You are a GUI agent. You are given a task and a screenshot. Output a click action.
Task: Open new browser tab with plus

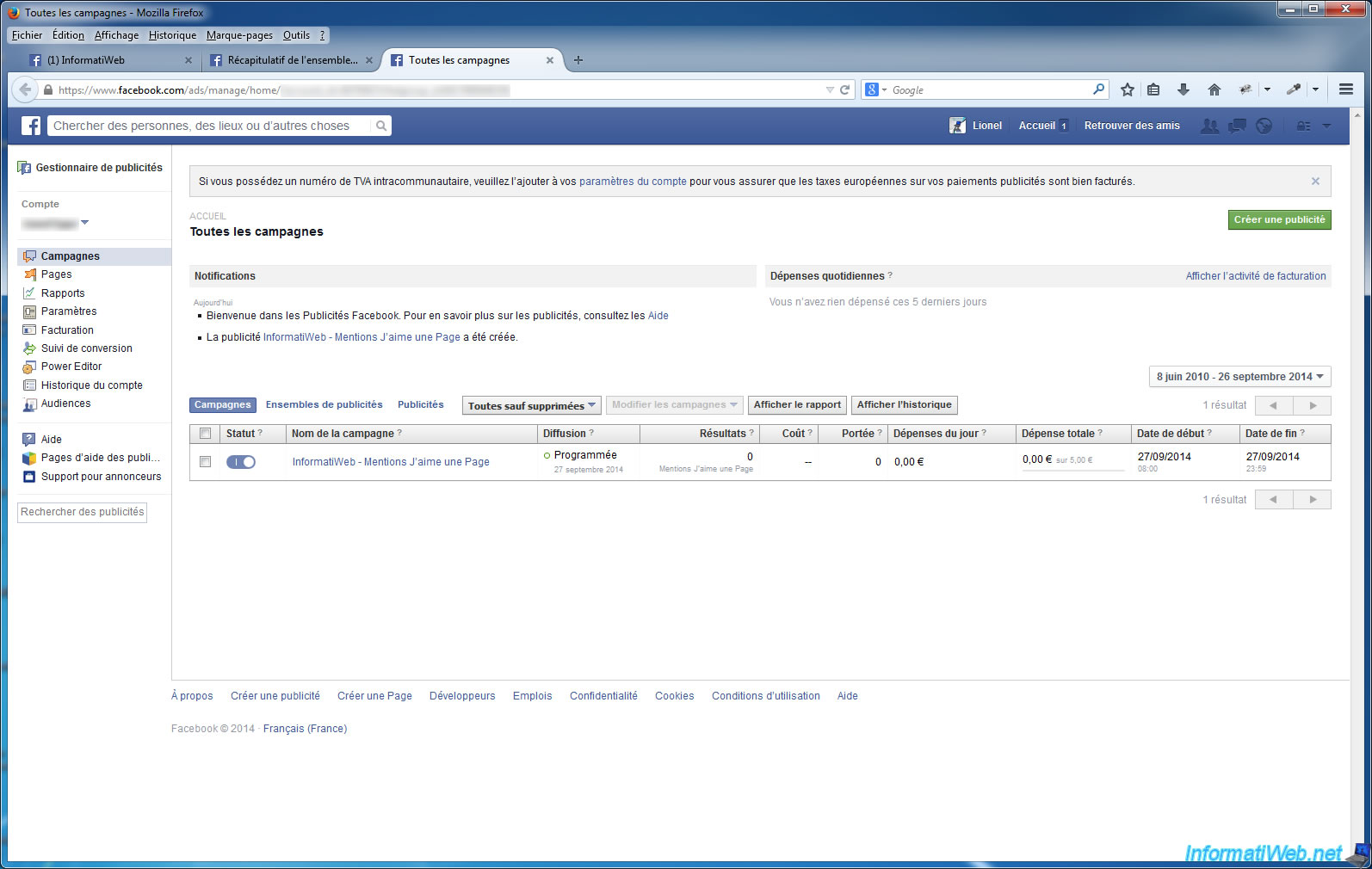pos(578,60)
